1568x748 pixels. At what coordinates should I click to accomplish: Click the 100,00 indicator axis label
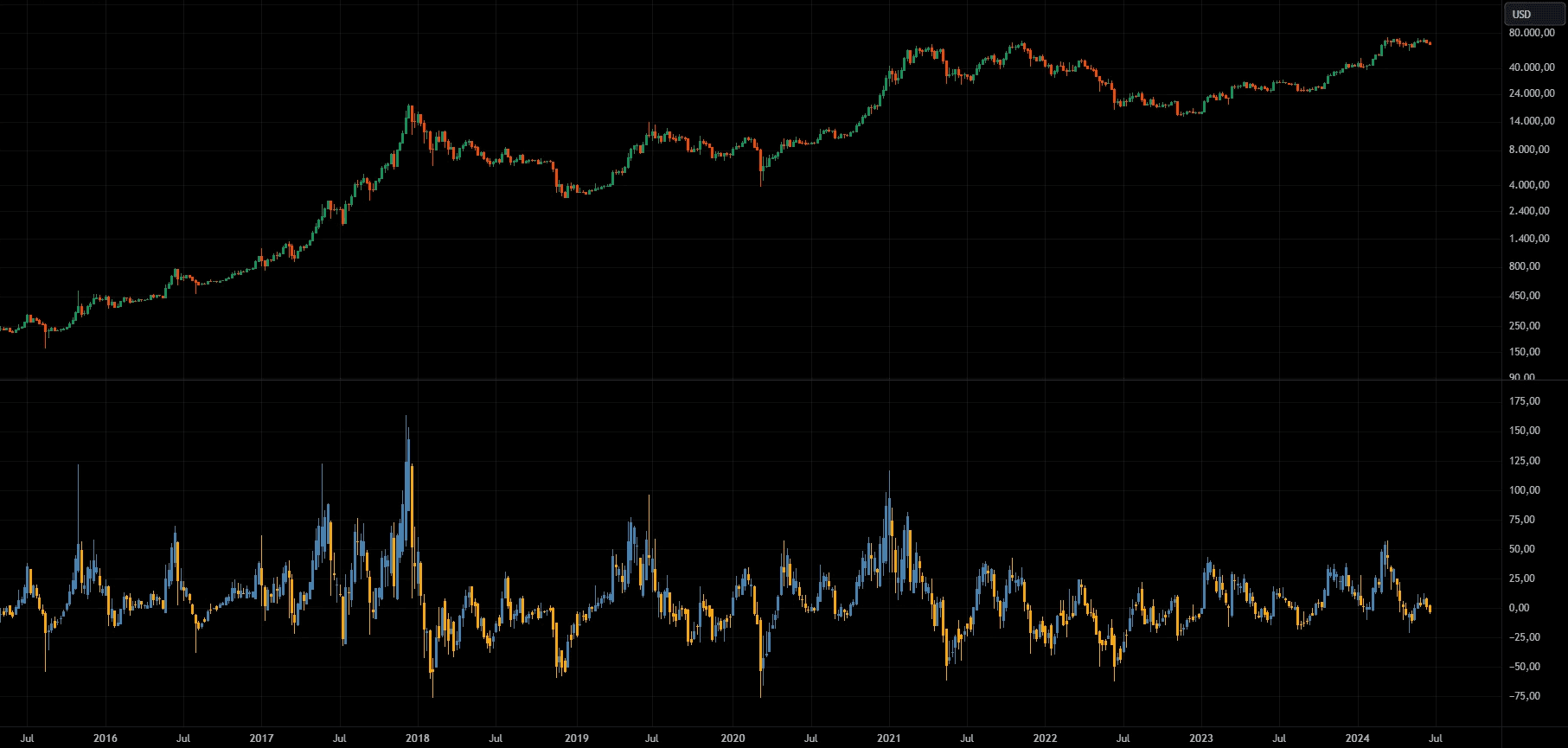point(1525,490)
